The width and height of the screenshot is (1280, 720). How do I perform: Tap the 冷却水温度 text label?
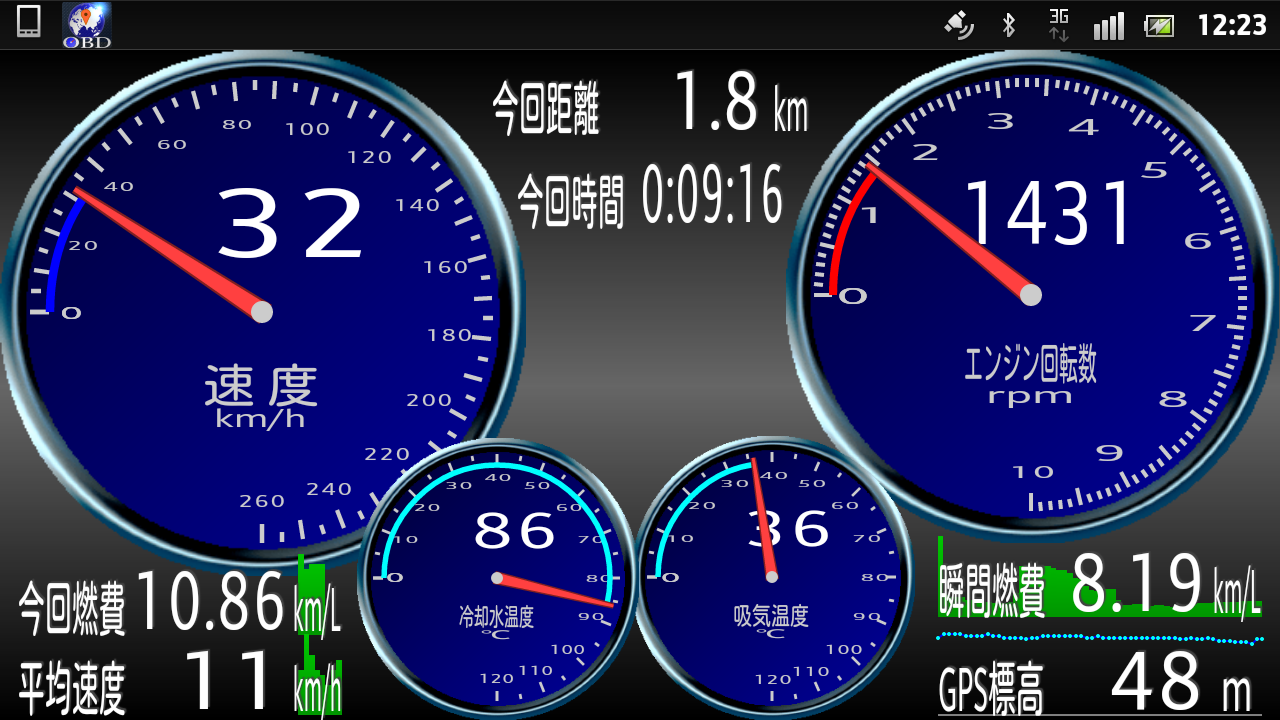click(496, 616)
